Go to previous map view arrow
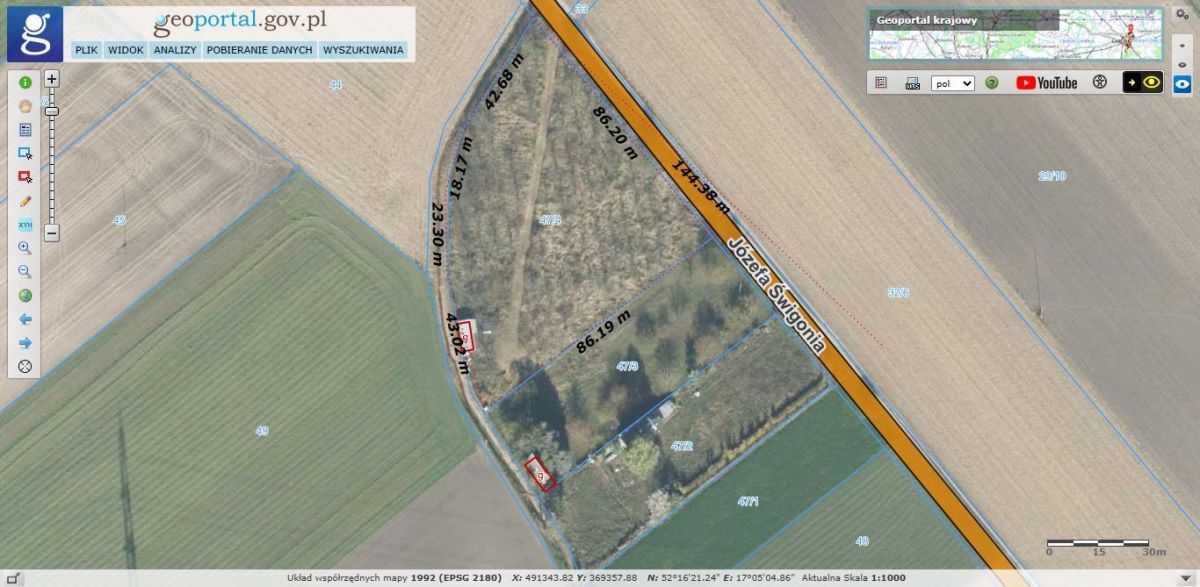 pos(25,319)
